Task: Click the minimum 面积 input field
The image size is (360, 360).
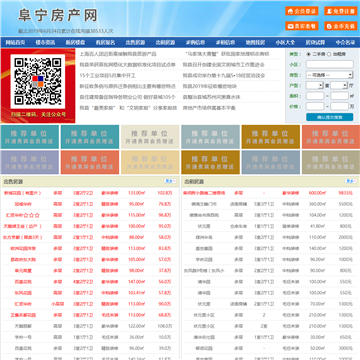Action: tap(315, 96)
